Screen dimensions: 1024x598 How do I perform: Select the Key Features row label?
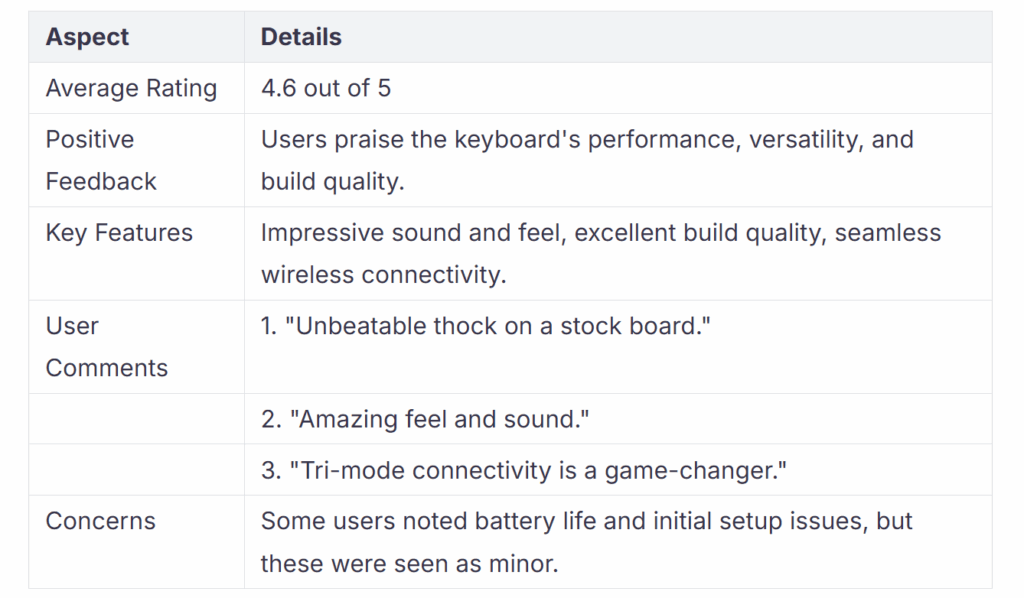tap(119, 233)
